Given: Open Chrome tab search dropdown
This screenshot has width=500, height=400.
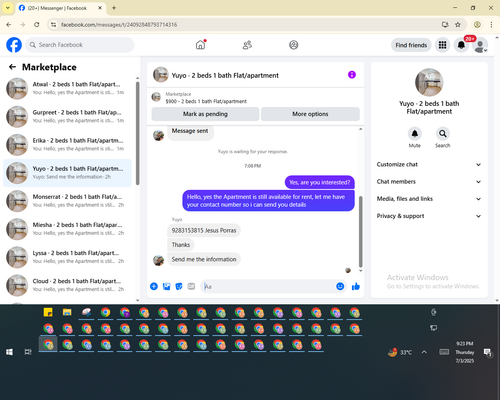Looking at the screenshot, I should click(8, 8).
